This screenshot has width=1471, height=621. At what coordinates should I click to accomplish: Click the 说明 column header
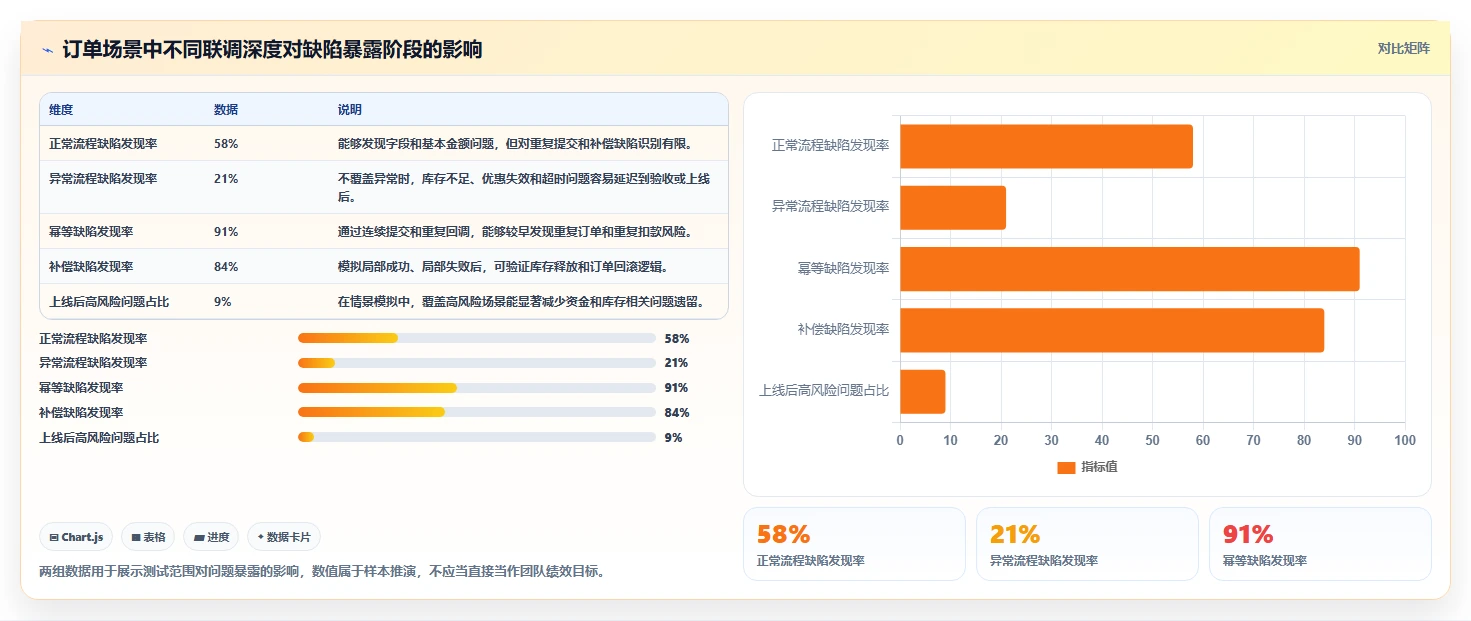pos(350,109)
